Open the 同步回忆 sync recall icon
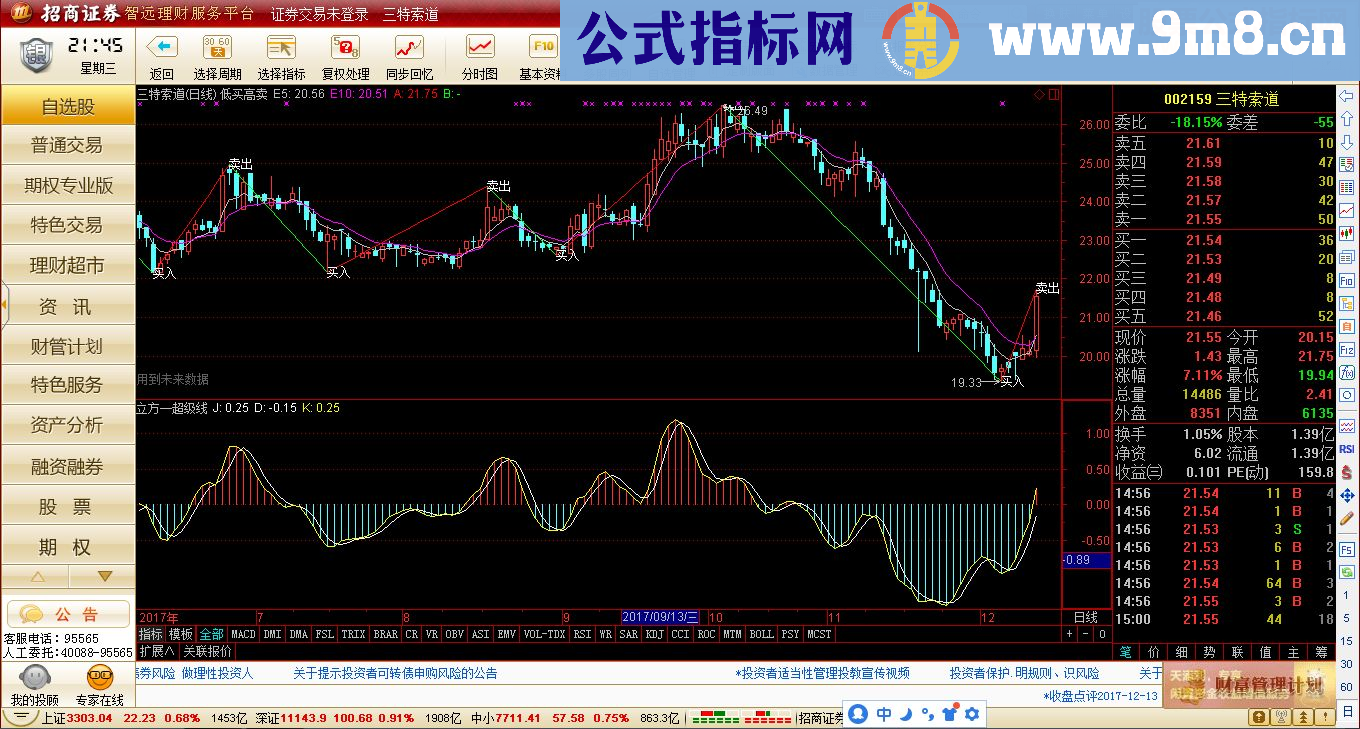This screenshot has height=729, width=1360. click(x=410, y=47)
